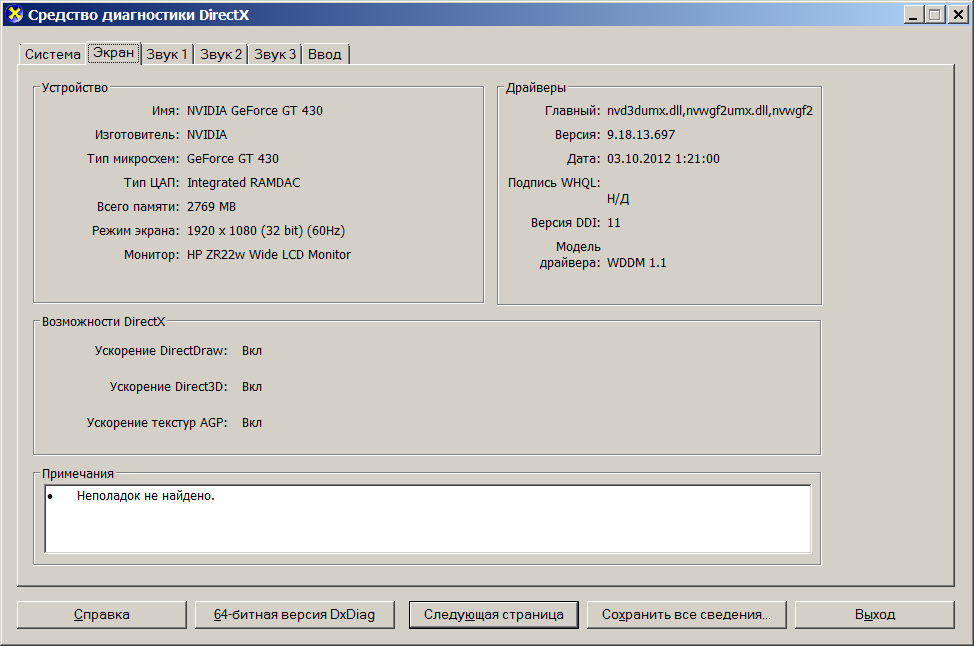Click Сохранить все сведения button
974x646 pixels.
(x=686, y=615)
